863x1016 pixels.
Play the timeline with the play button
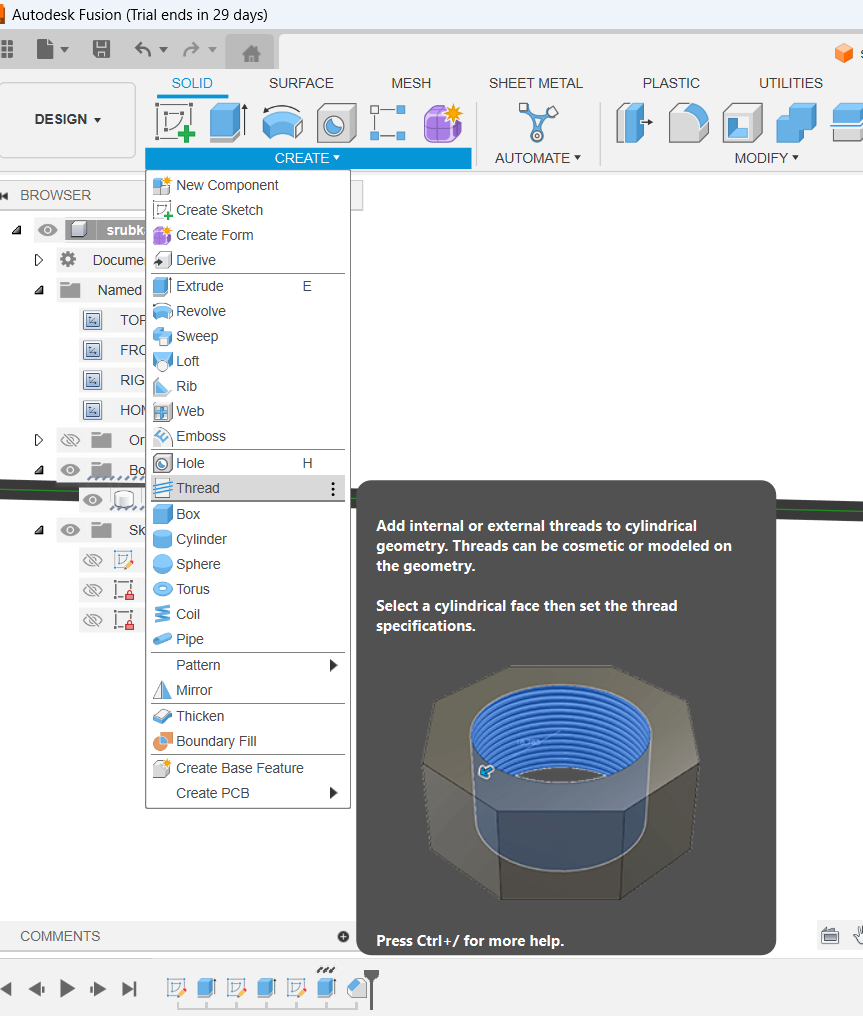[x=67, y=988]
